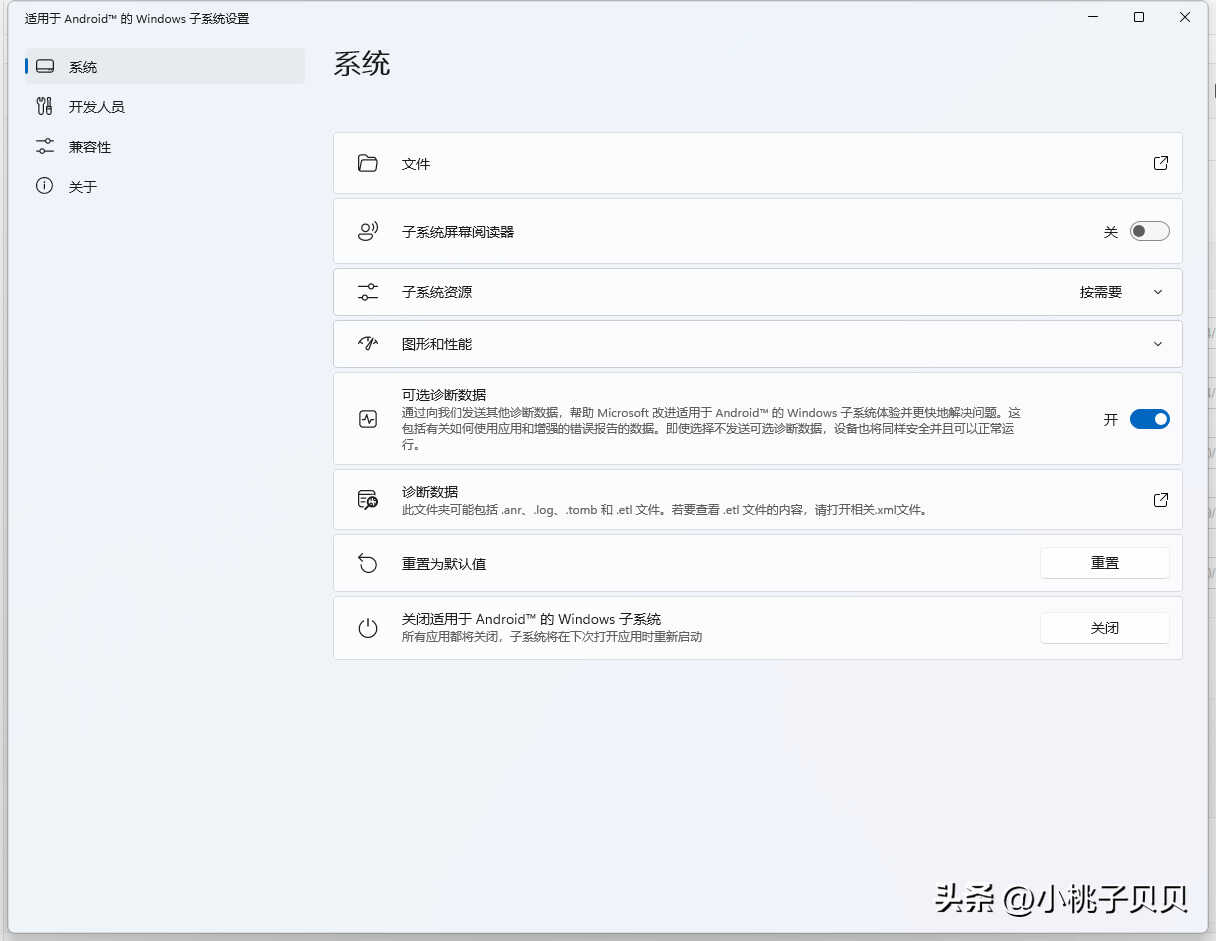Open the 关于 sidebar page
The height and width of the screenshot is (941, 1216).
pos(165,187)
